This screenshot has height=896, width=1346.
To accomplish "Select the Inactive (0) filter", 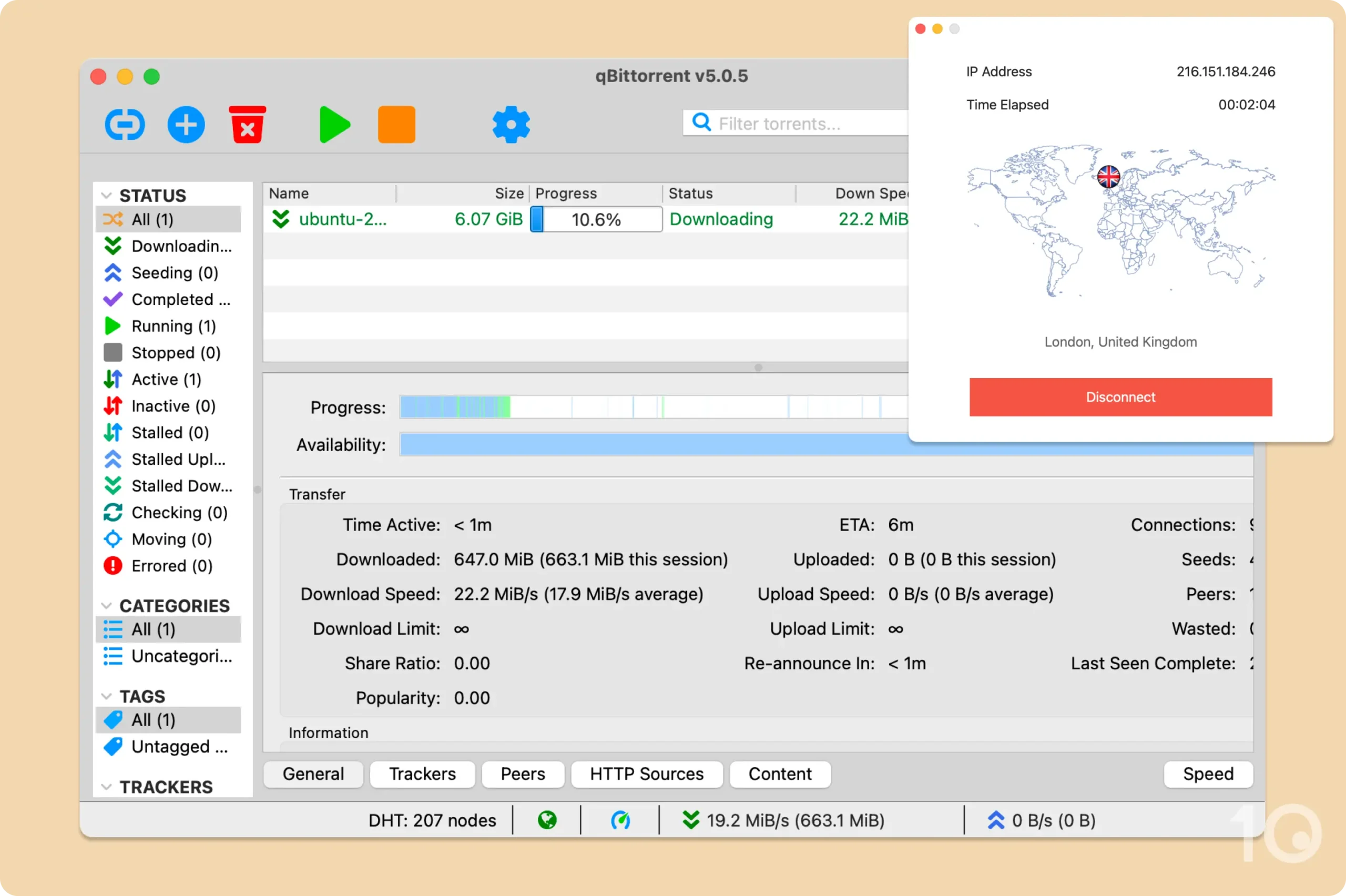I will pyautogui.click(x=169, y=406).
